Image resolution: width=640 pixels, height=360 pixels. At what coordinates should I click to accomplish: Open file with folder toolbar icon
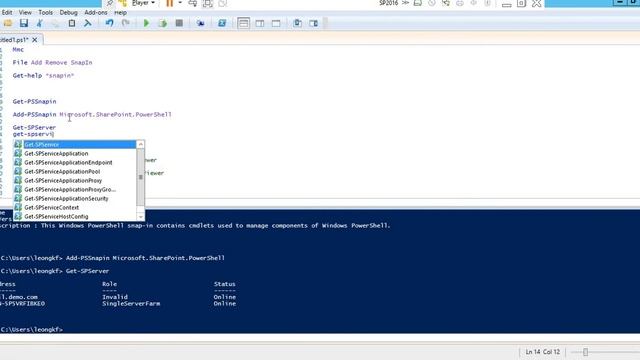[7, 23]
